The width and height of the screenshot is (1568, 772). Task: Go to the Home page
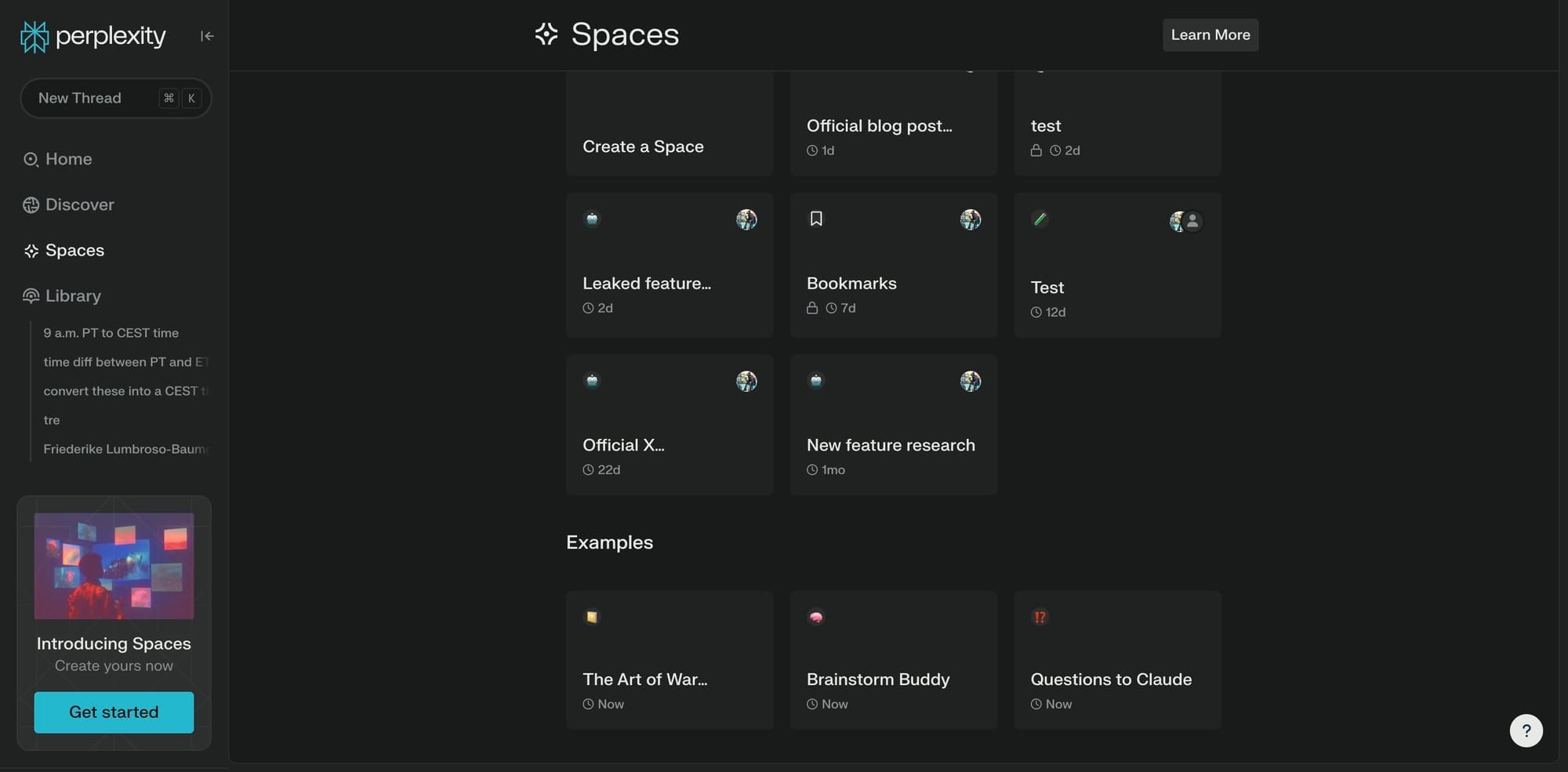coord(68,159)
